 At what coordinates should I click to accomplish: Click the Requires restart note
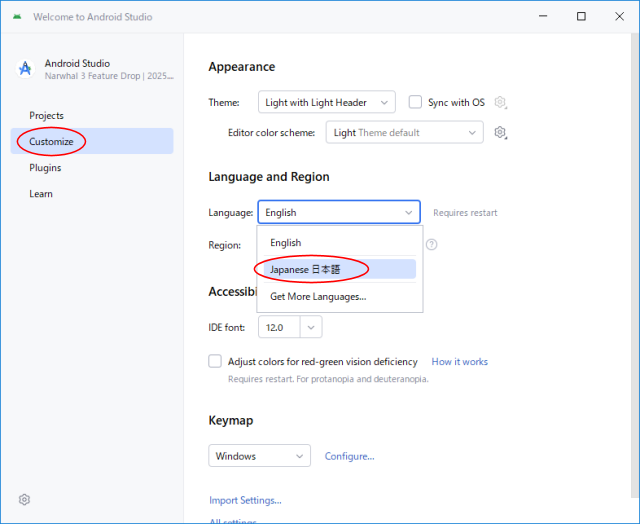tap(465, 213)
